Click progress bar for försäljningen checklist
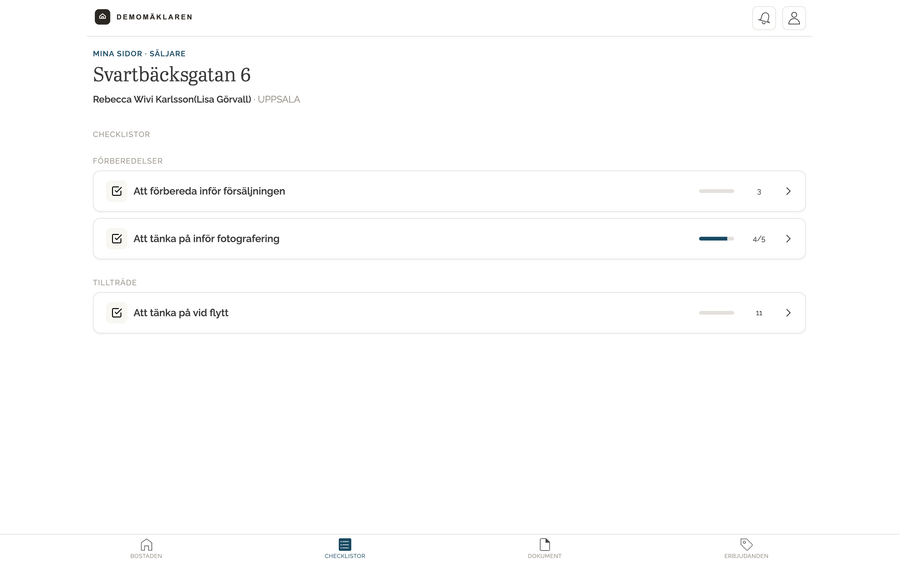The image size is (900, 563). (716, 191)
